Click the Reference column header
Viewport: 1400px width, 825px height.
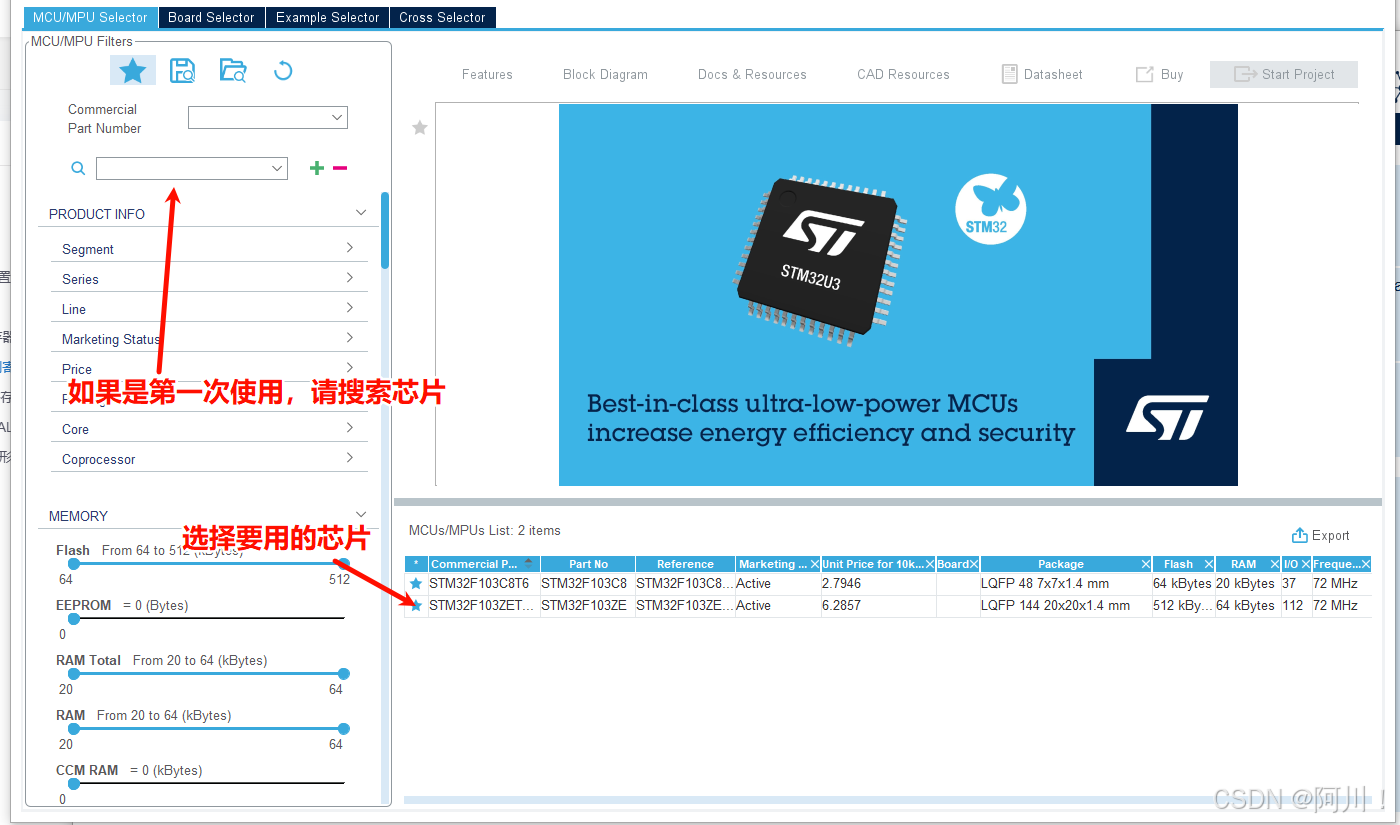coord(685,564)
